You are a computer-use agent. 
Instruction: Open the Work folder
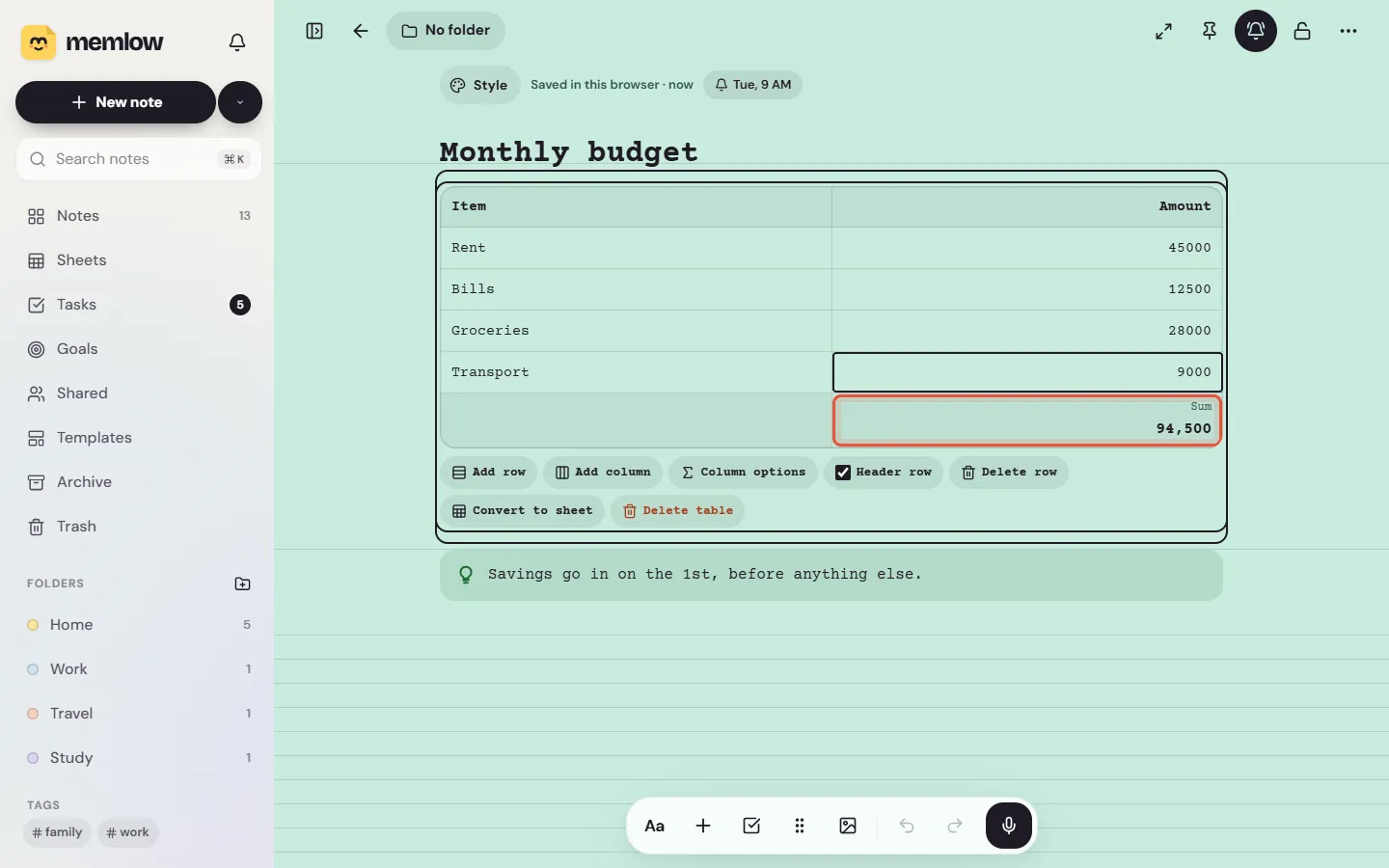click(x=139, y=669)
